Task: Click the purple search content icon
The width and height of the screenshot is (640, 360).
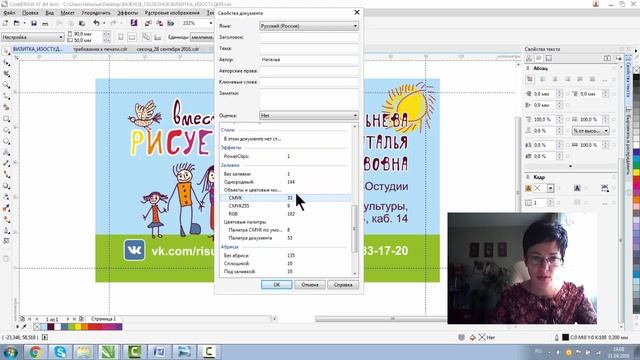Action: click(134, 23)
